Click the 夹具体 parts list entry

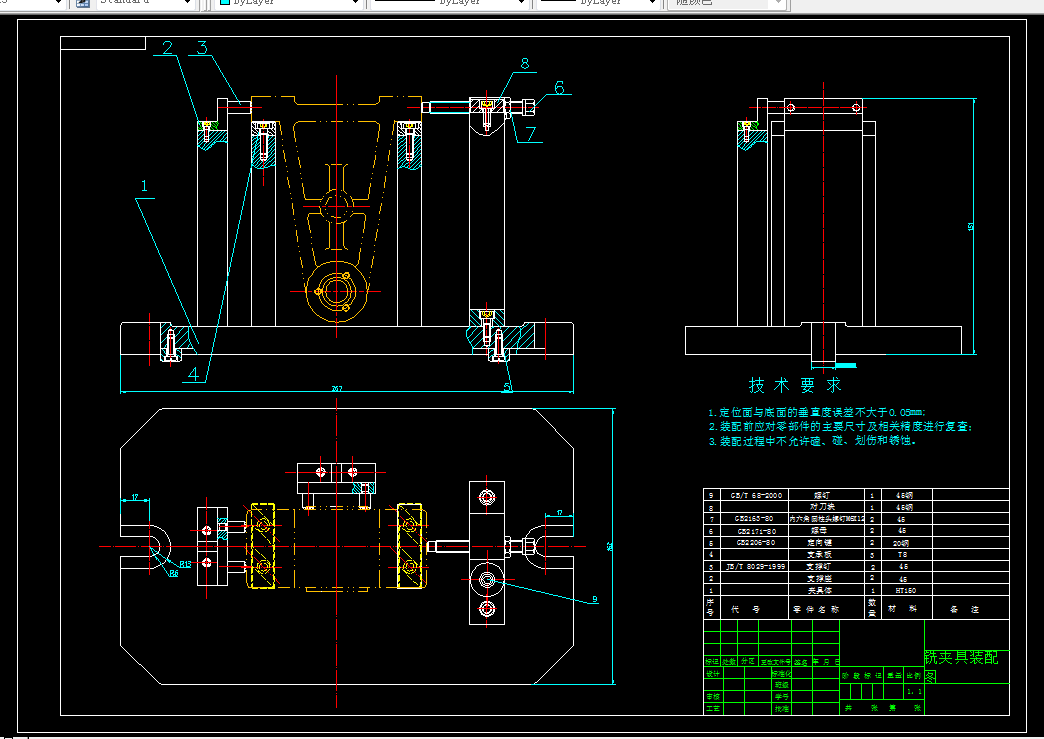pyautogui.click(x=819, y=590)
